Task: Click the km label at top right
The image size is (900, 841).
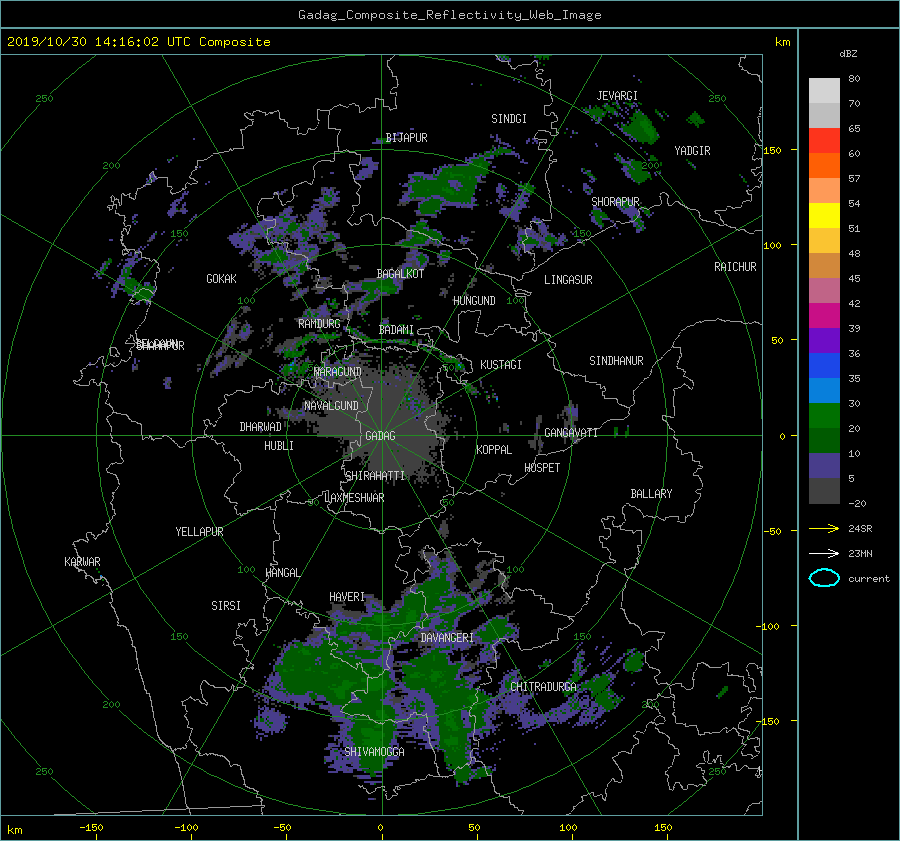Action: pos(782,42)
